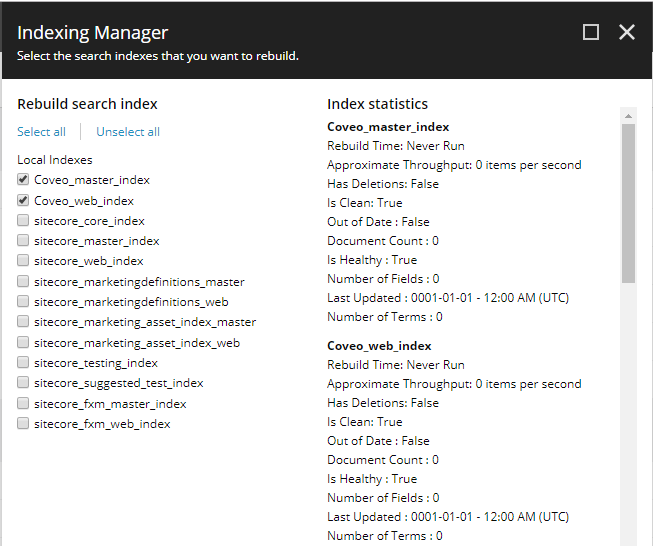This screenshot has width=653, height=546.
Task: Click the Unselect all link
Action: click(128, 132)
